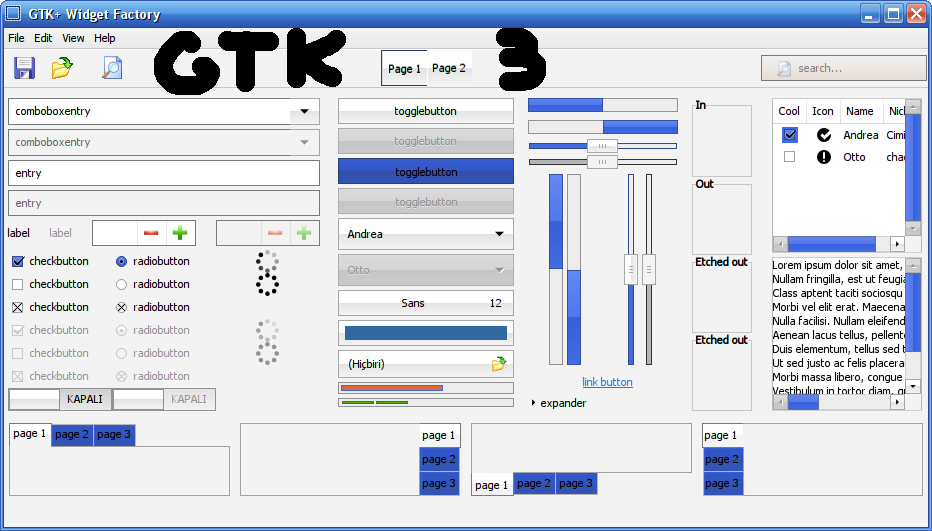Click the enabled comboboxentry text field
932x531 pixels.
149,111
